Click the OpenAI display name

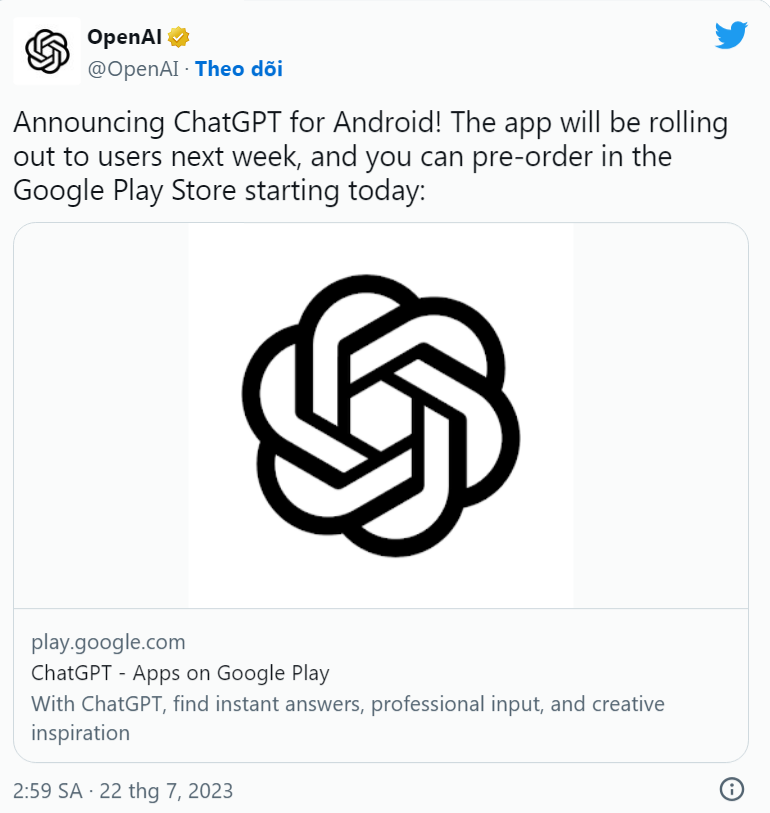coord(124,38)
